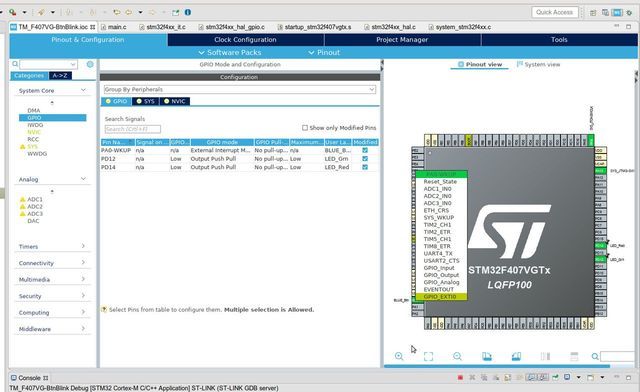Select the PD12 table row
The image size is (640, 392).
pos(240,158)
